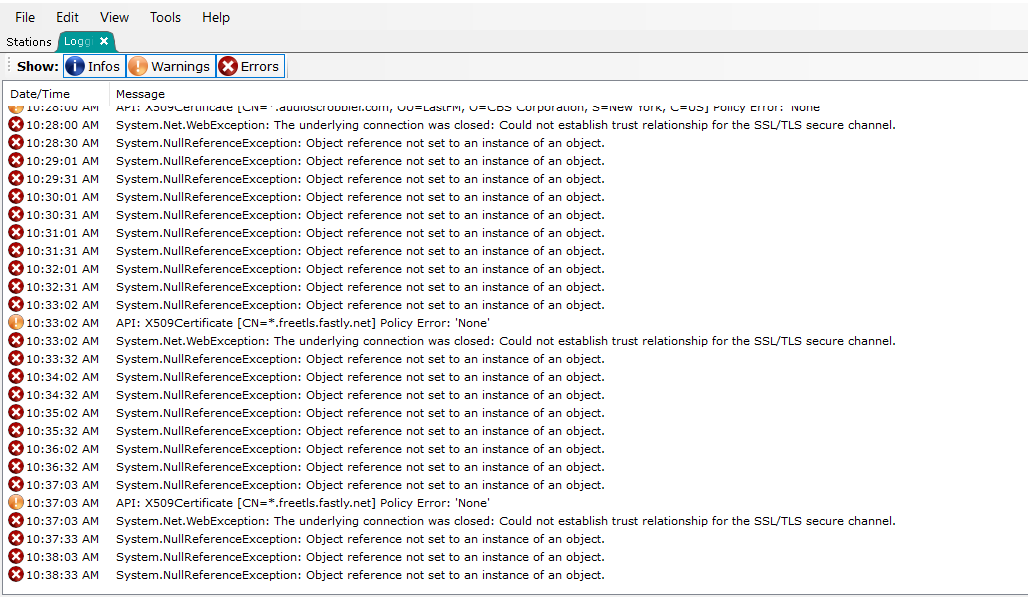The width and height of the screenshot is (1028, 597).
Task: Click the error icon at 10:28:00 AM
Action: 16,125
